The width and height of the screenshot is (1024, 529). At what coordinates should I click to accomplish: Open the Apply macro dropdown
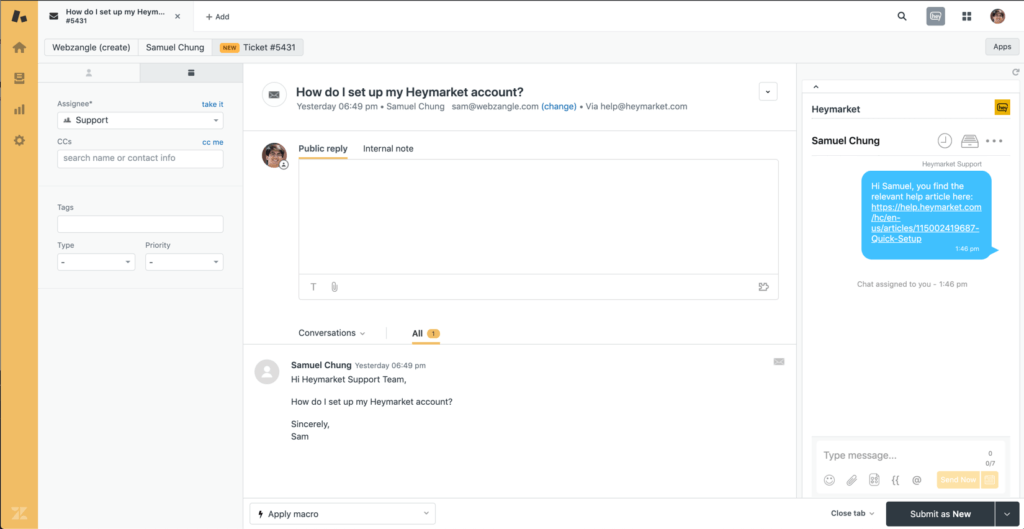(x=342, y=514)
